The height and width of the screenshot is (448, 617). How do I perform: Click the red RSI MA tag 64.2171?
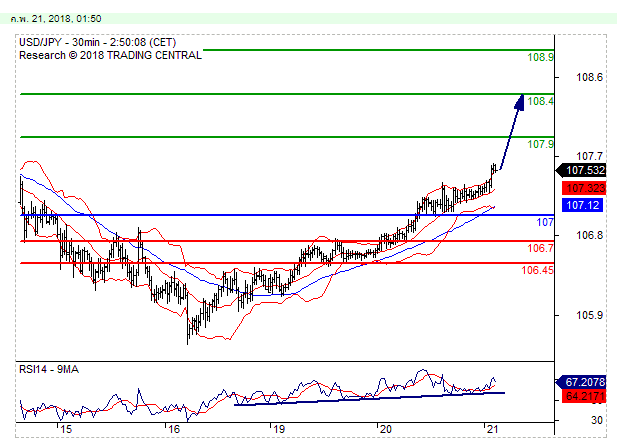(584, 396)
